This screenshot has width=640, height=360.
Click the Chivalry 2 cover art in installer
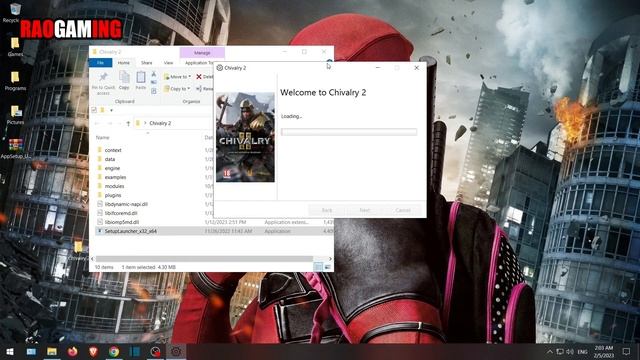point(245,137)
